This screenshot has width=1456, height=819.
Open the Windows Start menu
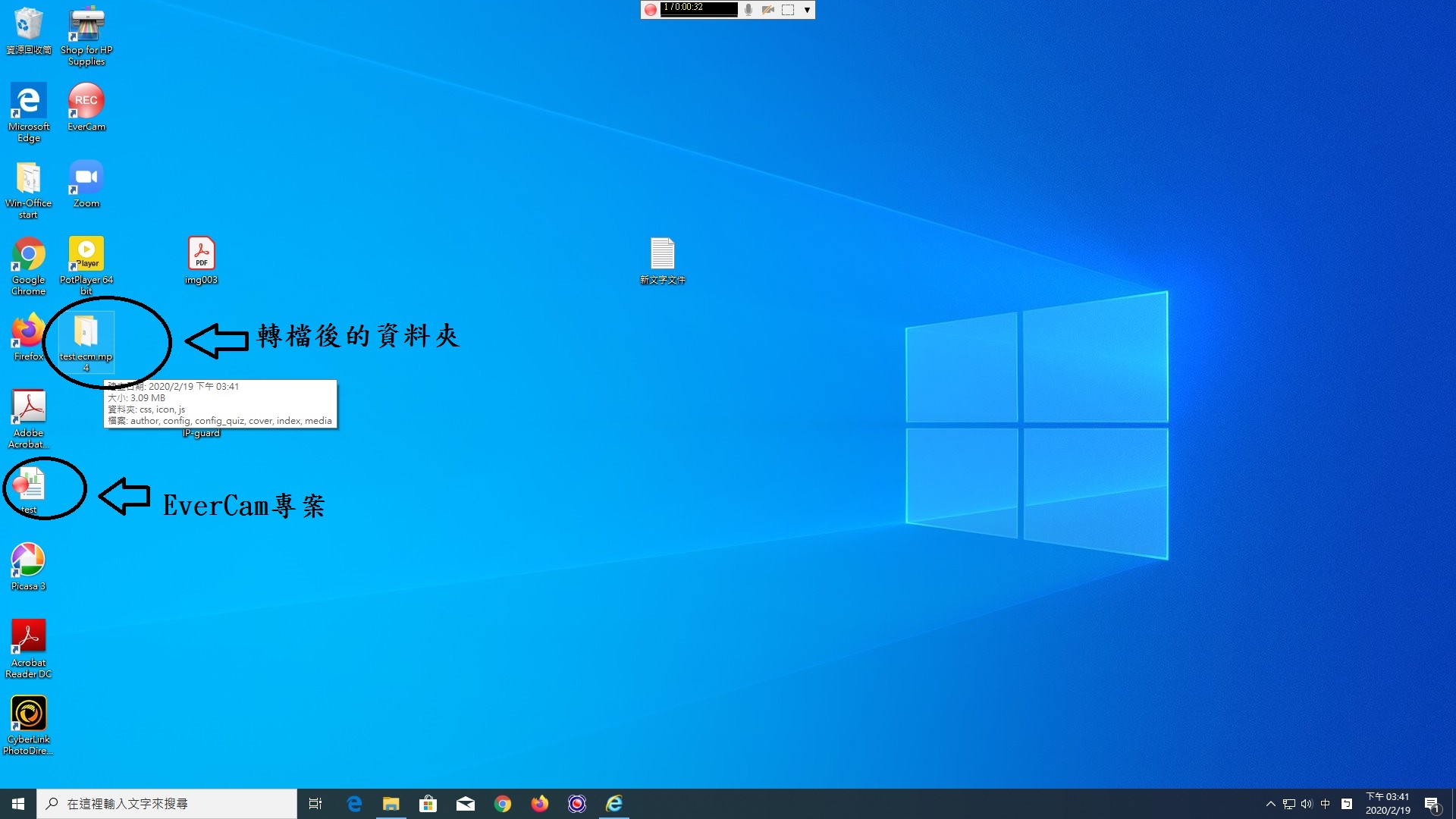pyautogui.click(x=18, y=804)
